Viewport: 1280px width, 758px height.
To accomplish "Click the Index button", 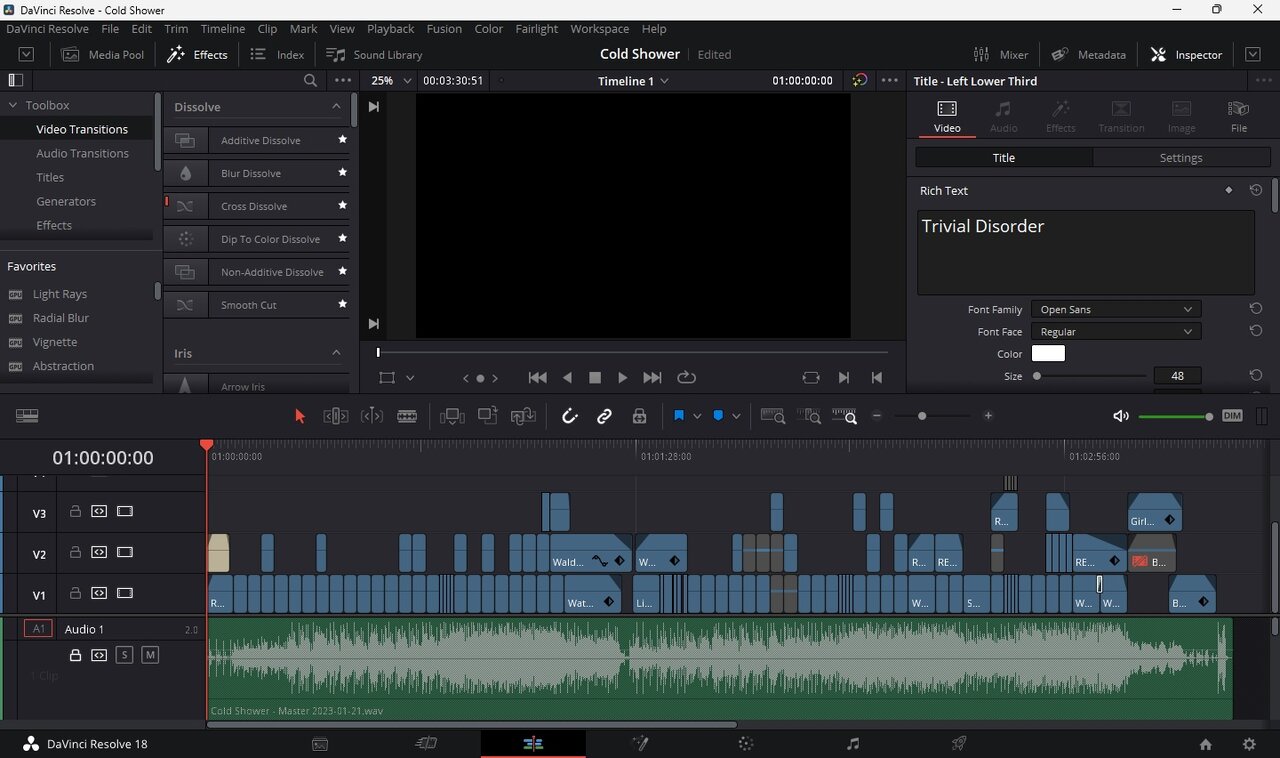I will coord(277,54).
